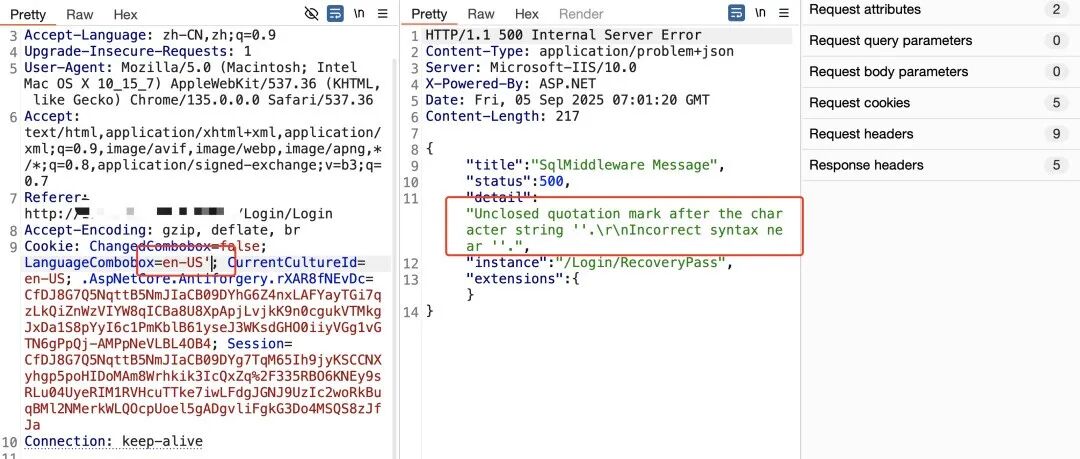Click the Referer URL ending /Login/Login
This screenshot has width=1080, height=459.
tap(178, 214)
